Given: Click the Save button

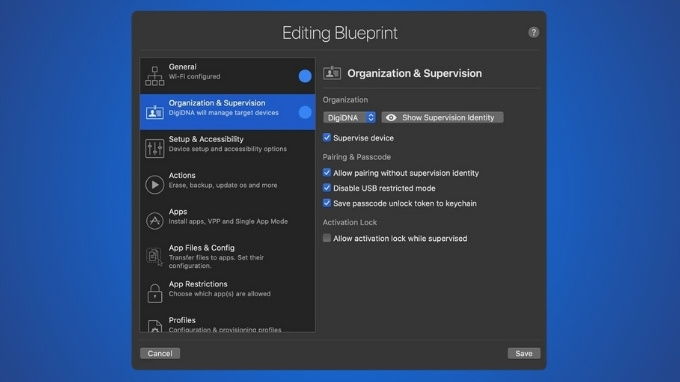Looking at the screenshot, I should pyautogui.click(x=523, y=353).
